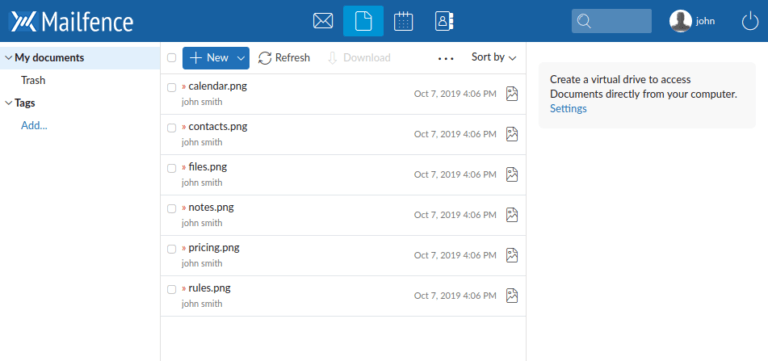Open the rules.png file name
The image size is (768, 361).
pos(209,288)
